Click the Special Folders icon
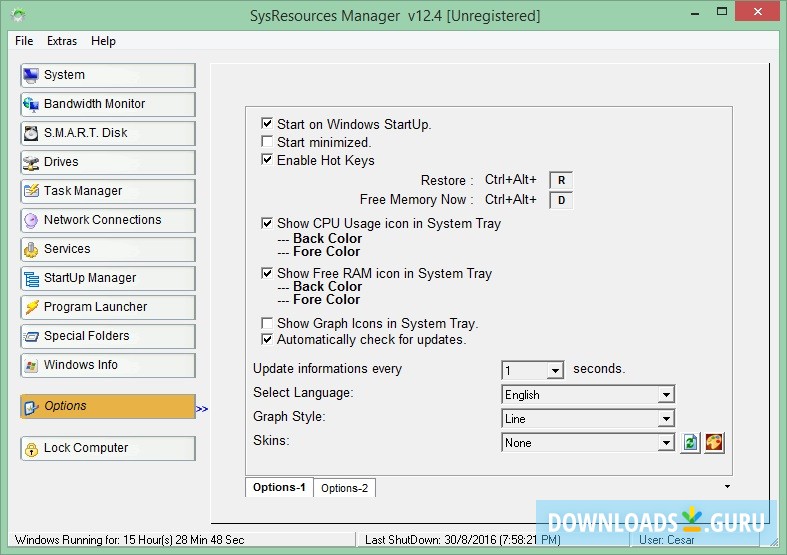Viewport: 787px width, 555px height. coord(31,336)
